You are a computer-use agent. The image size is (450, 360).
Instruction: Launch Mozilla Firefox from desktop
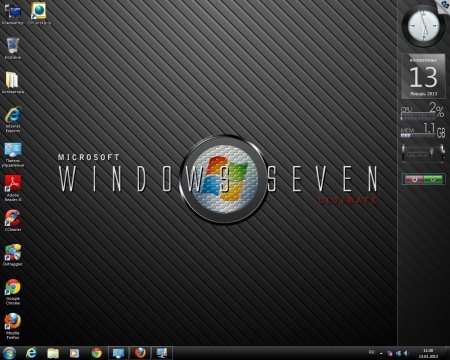click(x=13, y=326)
